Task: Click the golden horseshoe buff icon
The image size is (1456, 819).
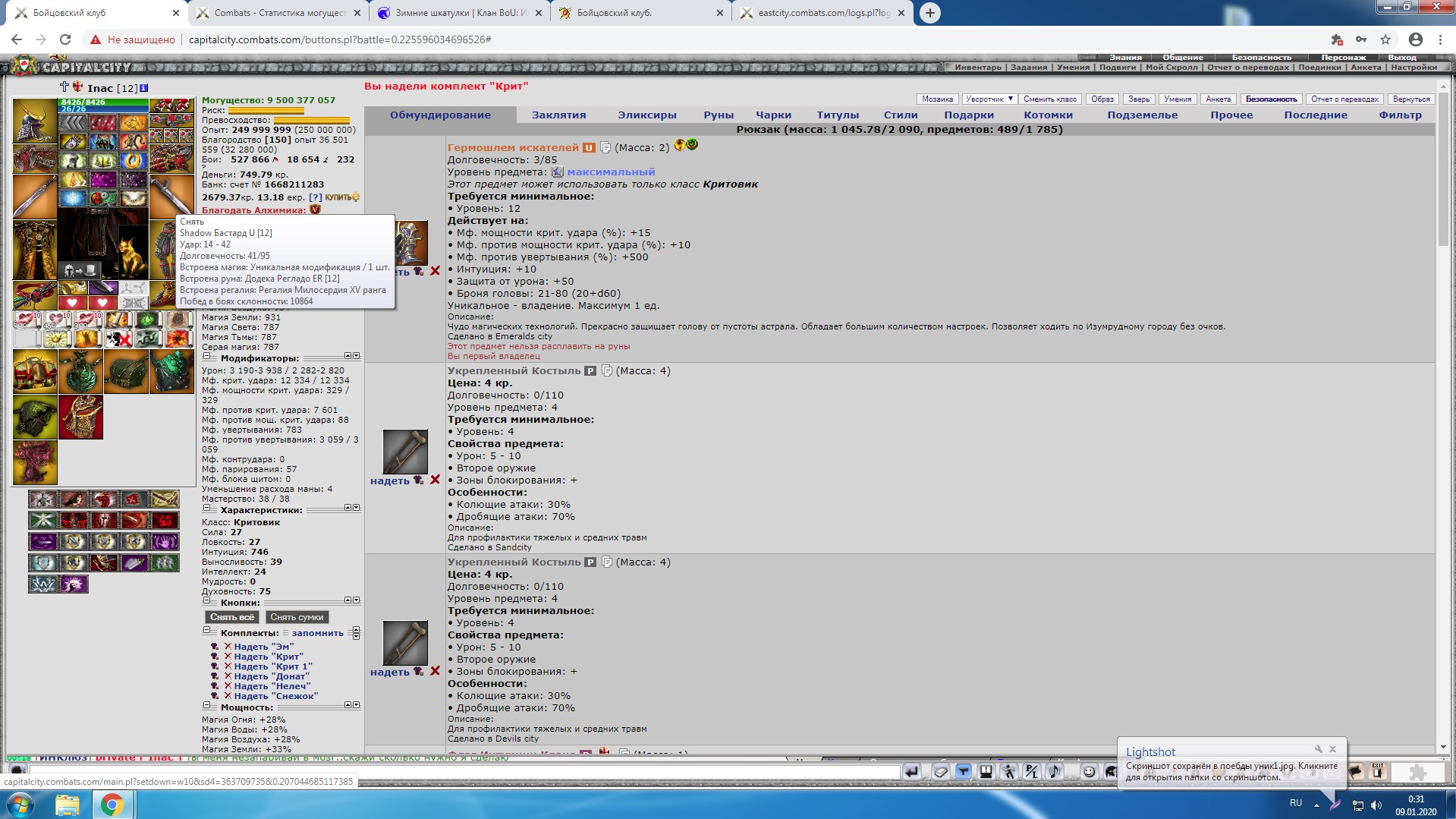Action: tap(134, 160)
